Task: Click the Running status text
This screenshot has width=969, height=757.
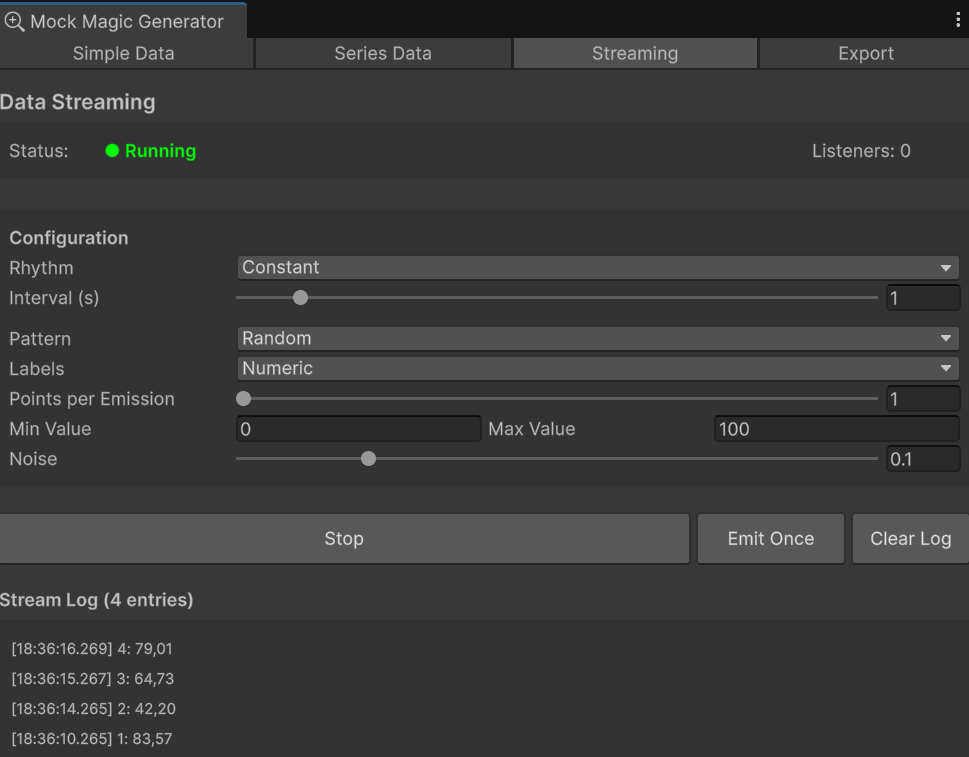Action: coord(161,151)
